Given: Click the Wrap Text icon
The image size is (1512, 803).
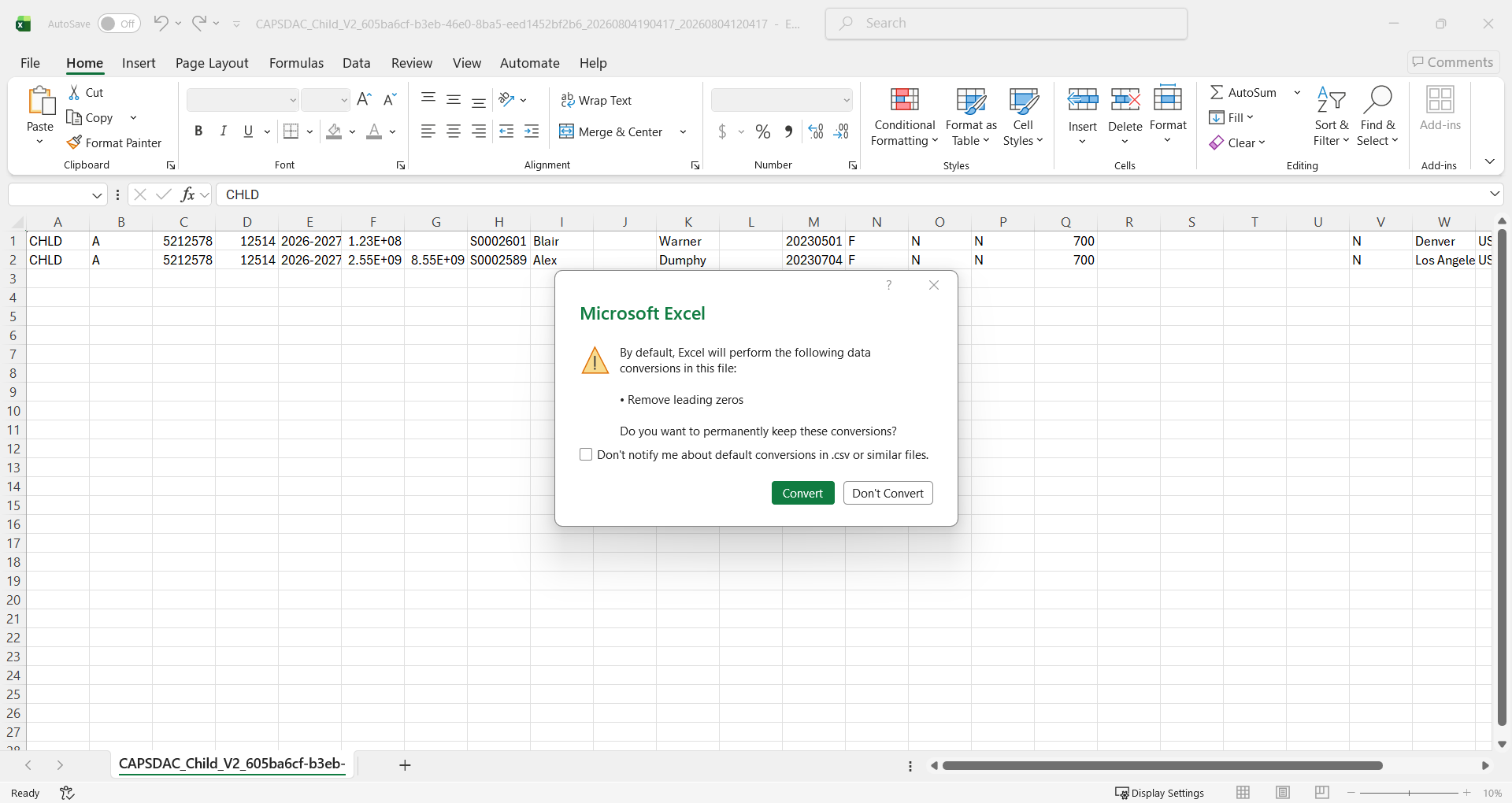Looking at the screenshot, I should pyautogui.click(x=567, y=100).
